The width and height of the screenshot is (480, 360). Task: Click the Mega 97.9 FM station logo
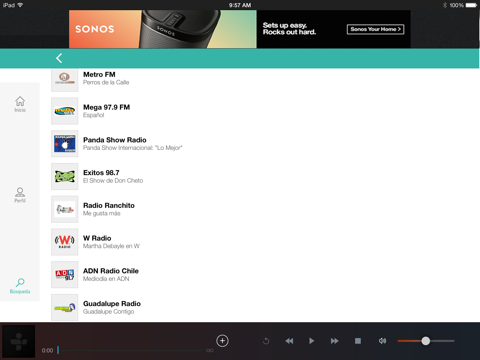click(65, 111)
